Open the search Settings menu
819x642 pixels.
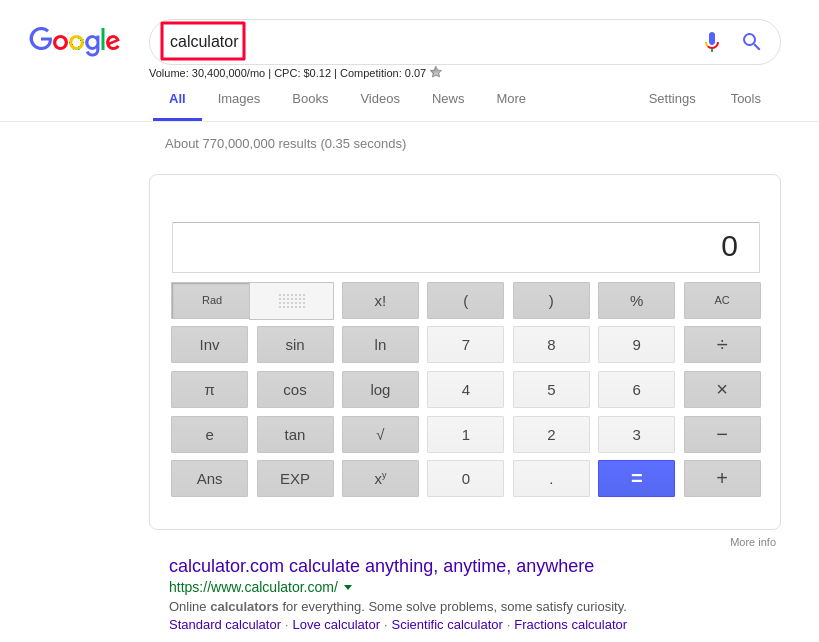672,99
